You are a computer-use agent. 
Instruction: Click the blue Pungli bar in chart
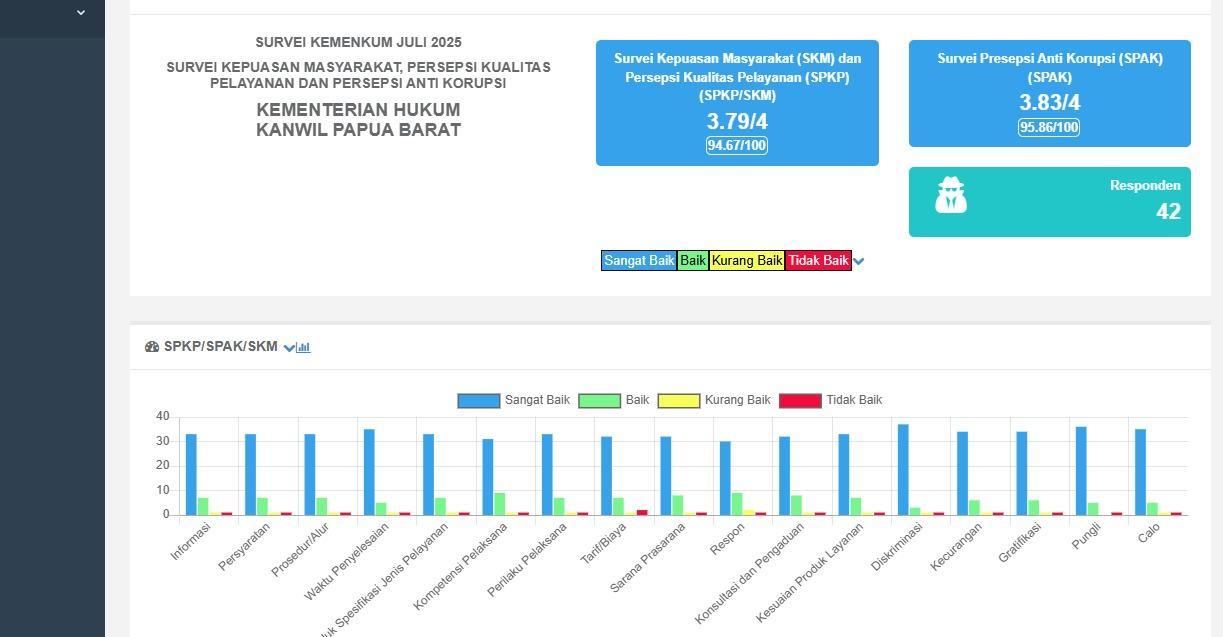pos(1081,471)
